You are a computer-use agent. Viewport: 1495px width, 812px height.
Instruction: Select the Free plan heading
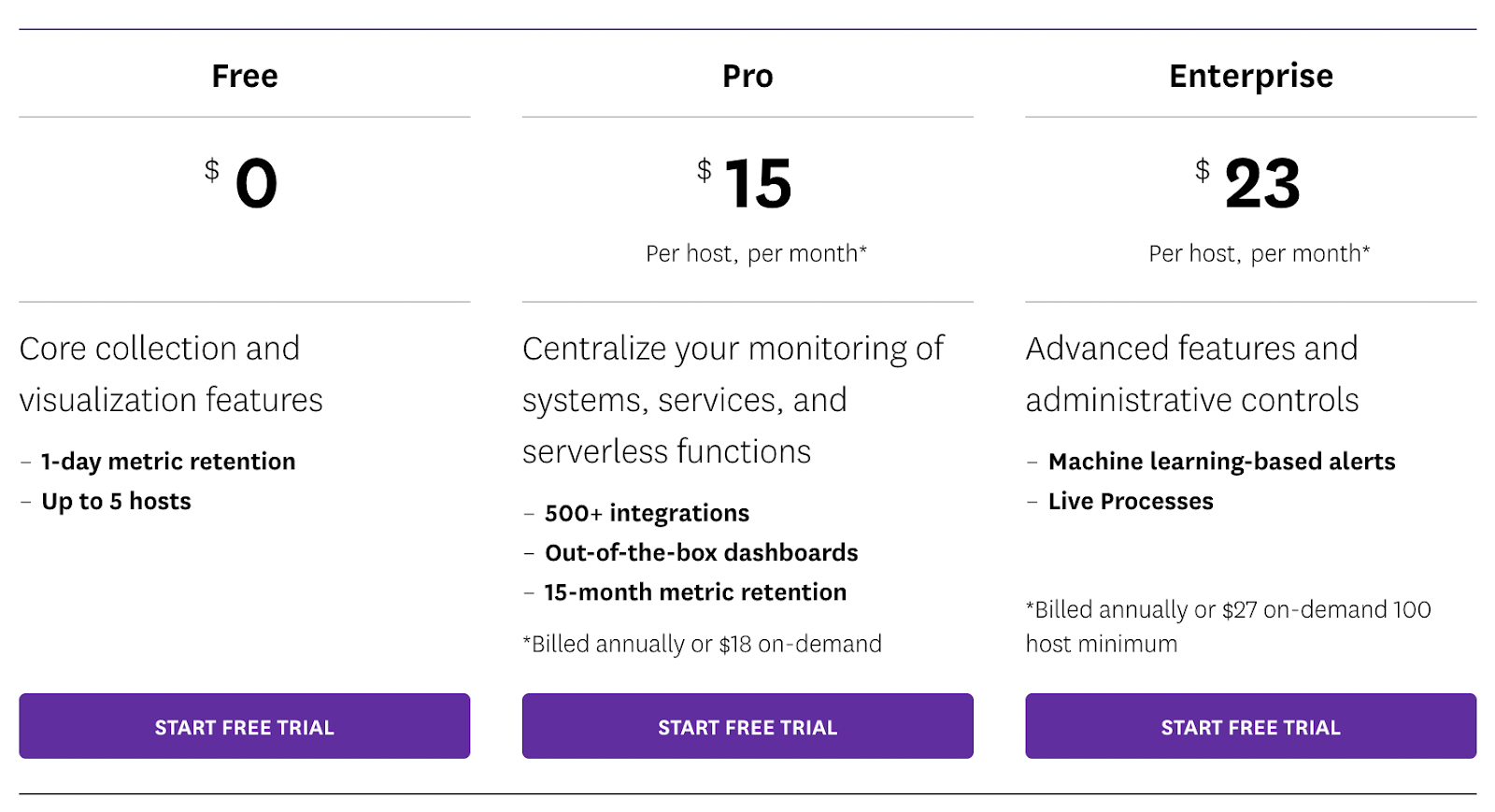pos(244,76)
